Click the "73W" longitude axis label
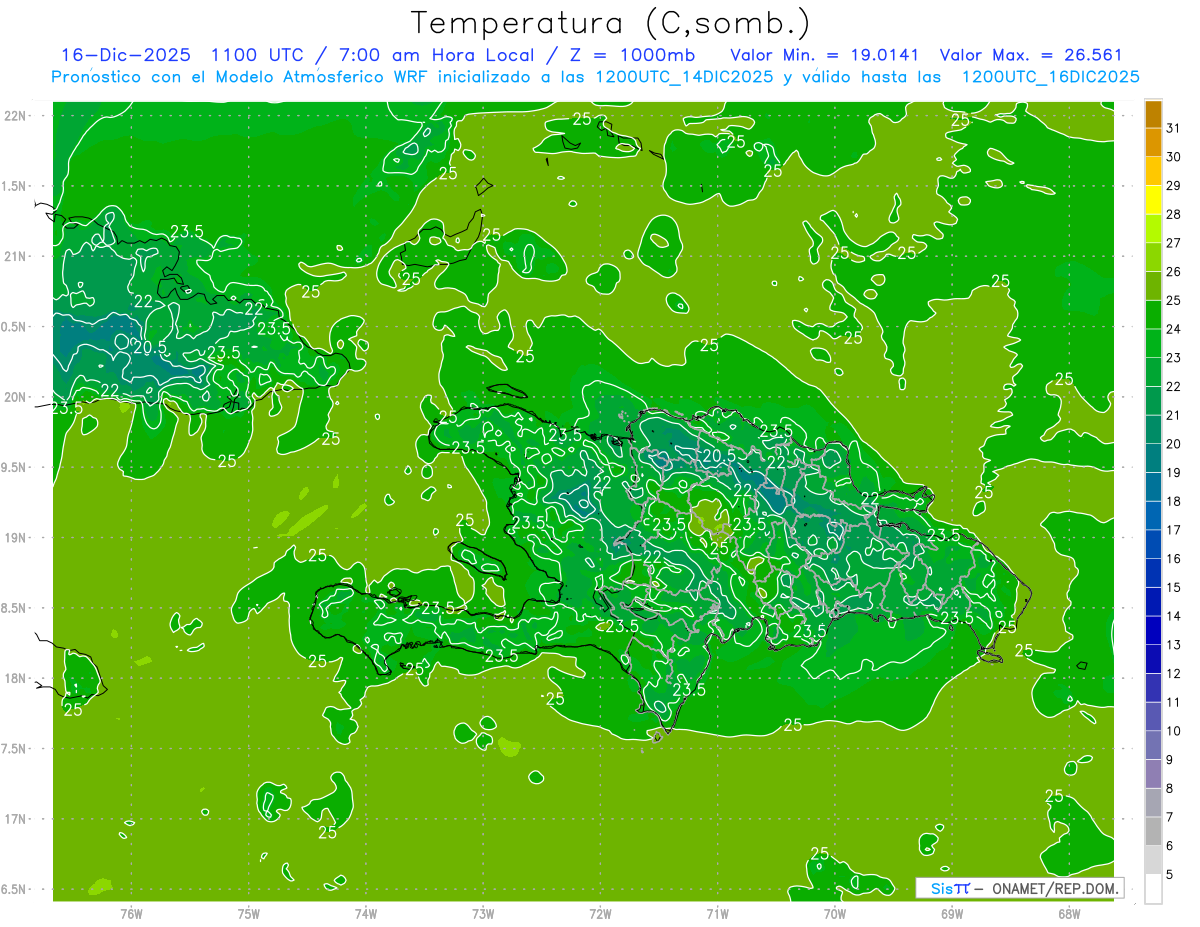The height and width of the screenshot is (927, 1200). coord(483,914)
